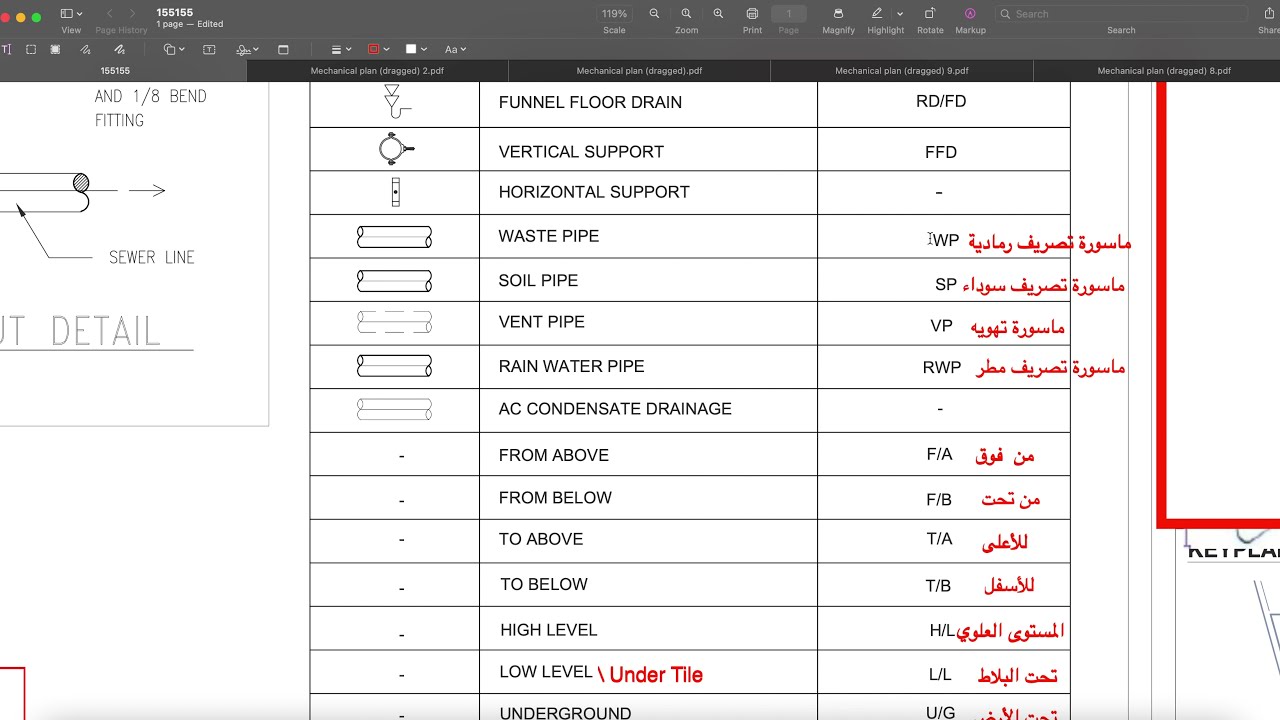Toggle the Markup toolbar
Viewport: 1280px width, 720px height.
pos(970,14)
